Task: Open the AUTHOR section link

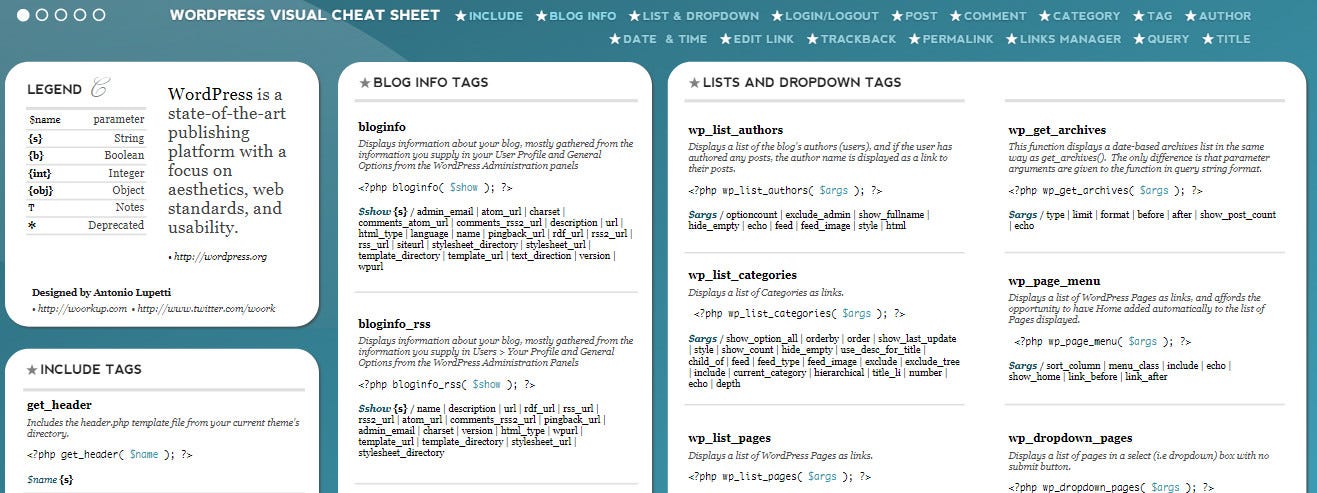Action: tap(1224, 16)
